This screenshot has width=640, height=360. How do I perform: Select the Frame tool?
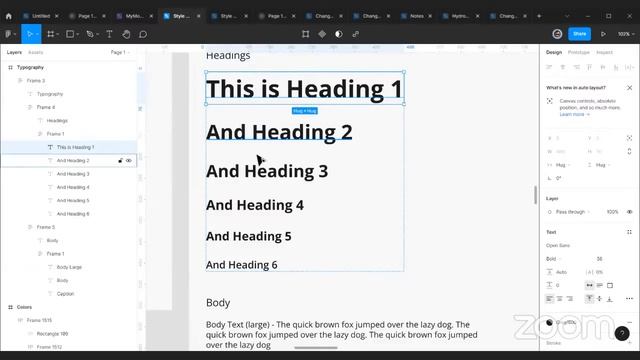[x=51, y=34]
